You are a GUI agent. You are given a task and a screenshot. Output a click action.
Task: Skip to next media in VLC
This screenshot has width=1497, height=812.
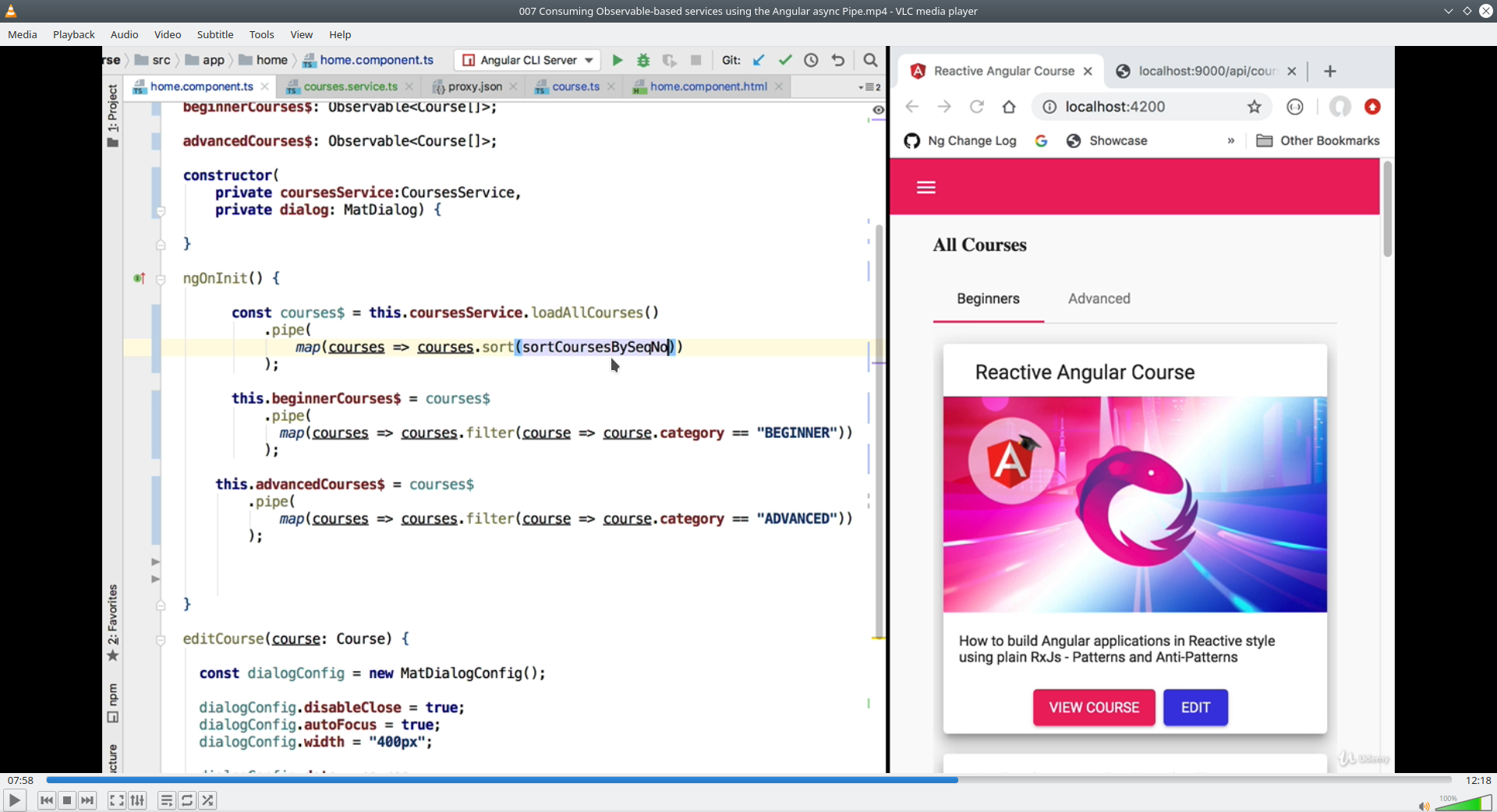(x=87, y=800)
